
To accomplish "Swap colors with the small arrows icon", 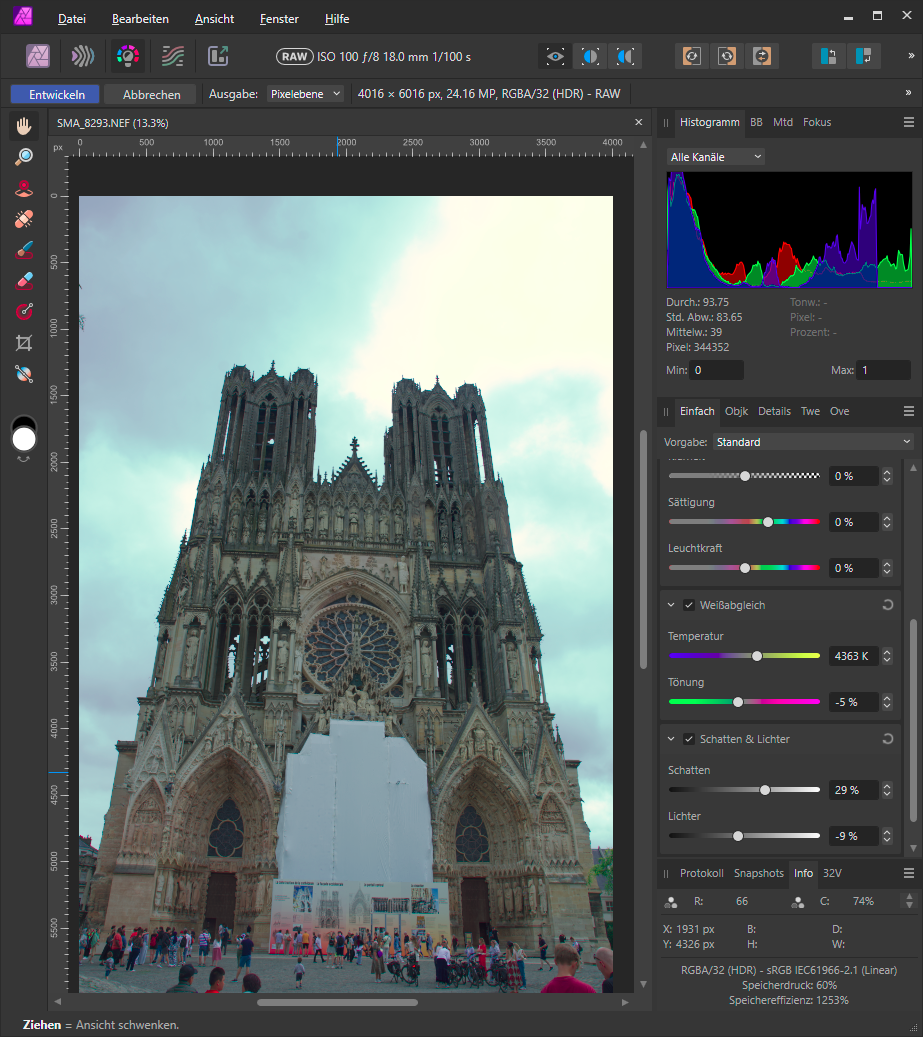I will 24,459.
